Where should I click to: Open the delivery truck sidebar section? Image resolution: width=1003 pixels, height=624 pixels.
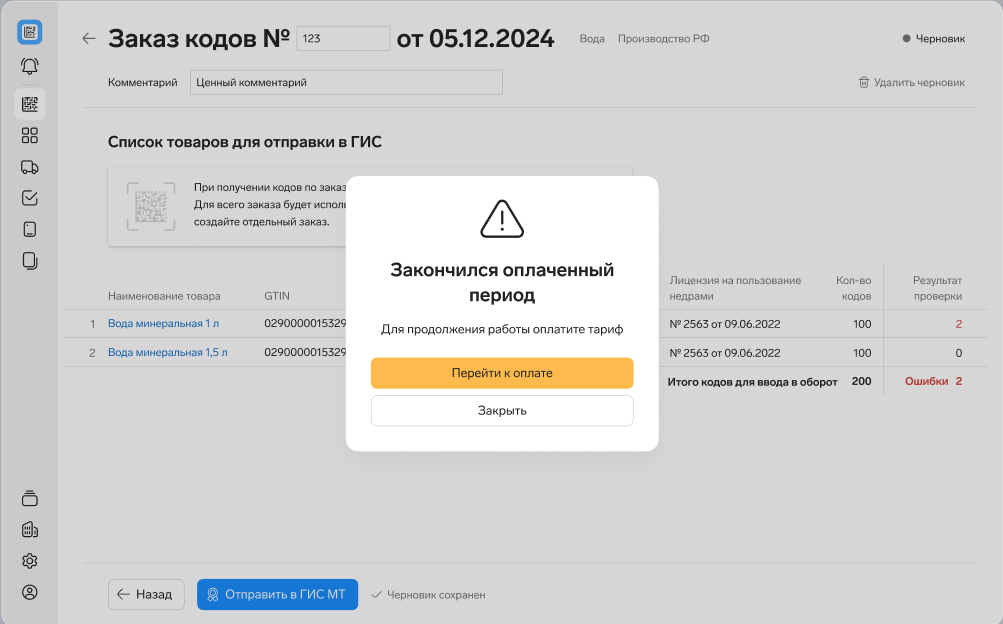[x=30, y=167]
